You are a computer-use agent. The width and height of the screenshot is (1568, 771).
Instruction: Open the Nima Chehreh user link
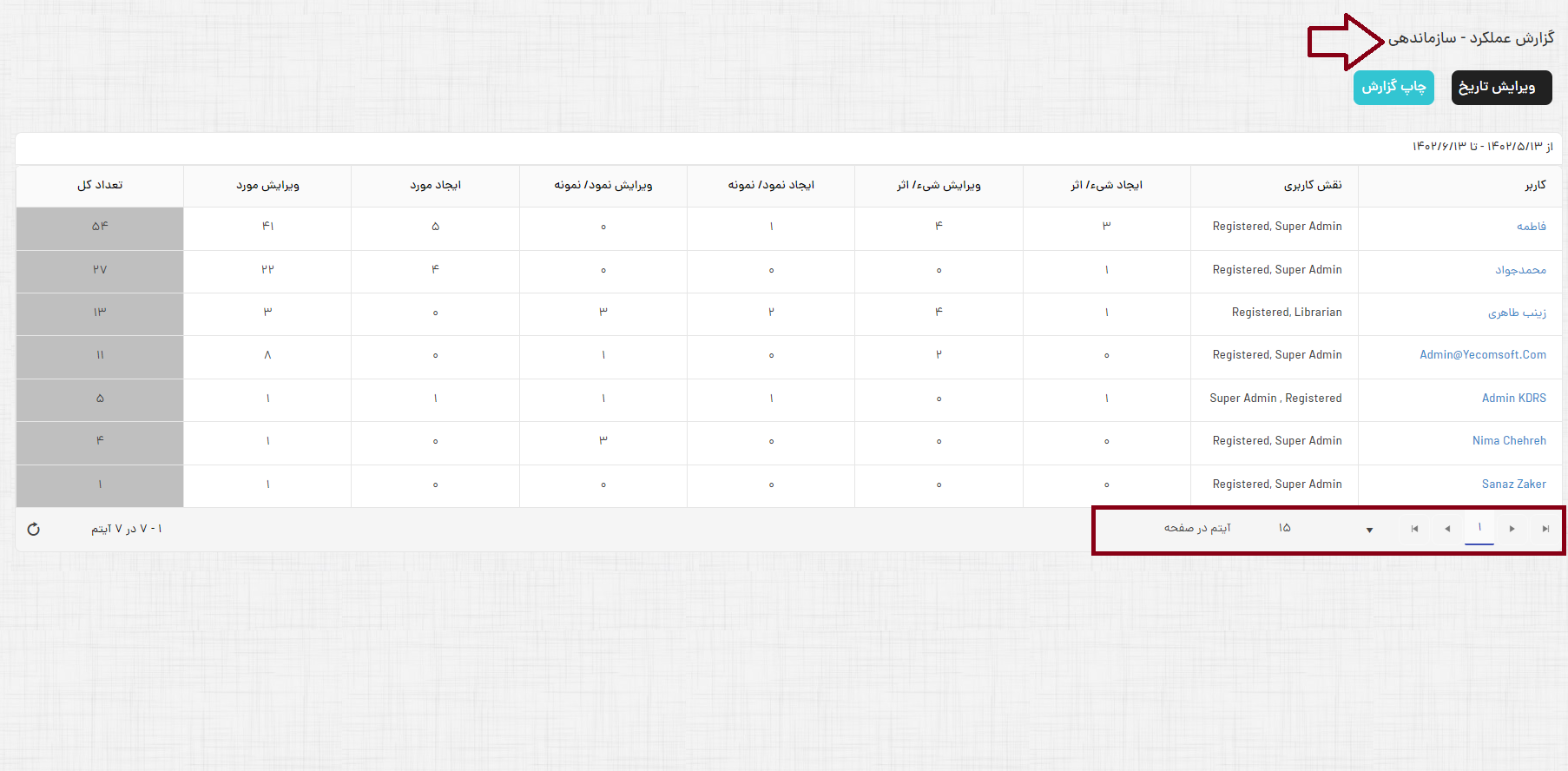(x=1509, y=441)
